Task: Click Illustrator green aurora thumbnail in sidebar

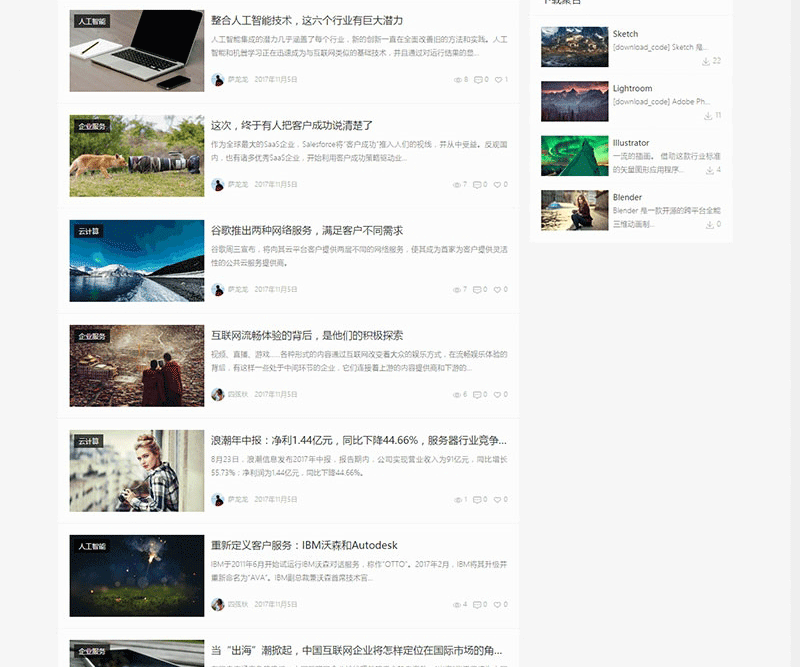Action: coord(574,156)
